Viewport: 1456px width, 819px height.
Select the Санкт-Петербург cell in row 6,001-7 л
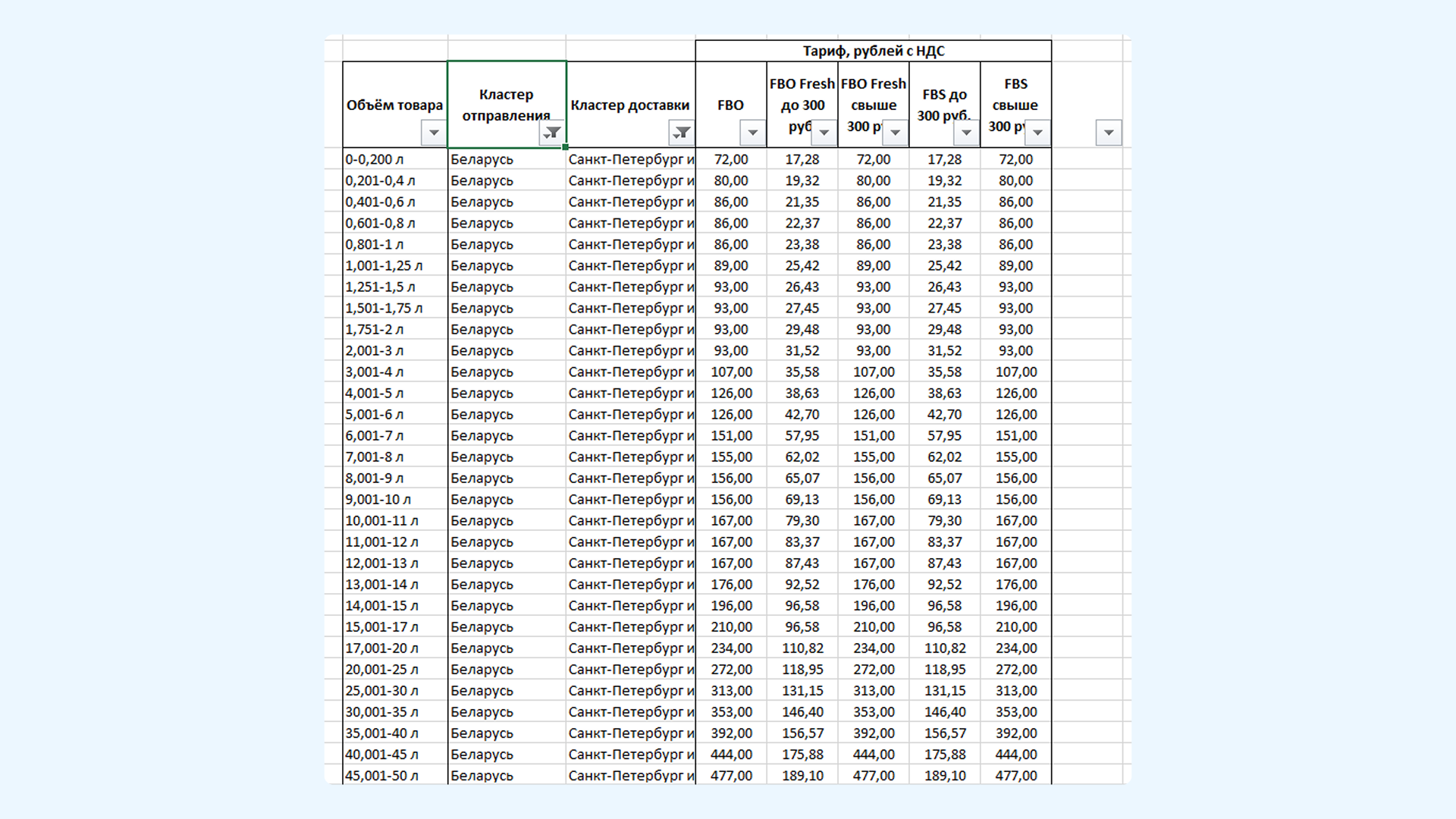[x=631, y=435]
